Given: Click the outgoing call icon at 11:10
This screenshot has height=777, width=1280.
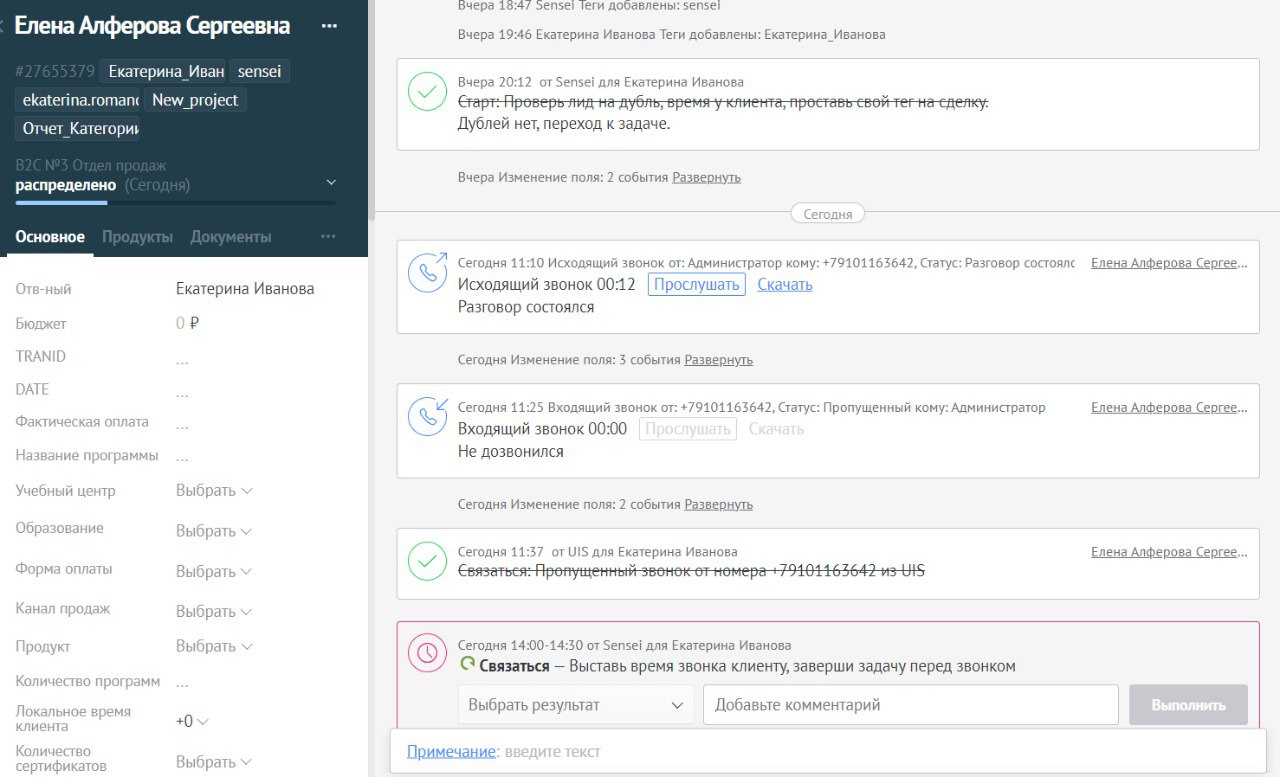Looking at the screenshot, I should coord(428,271).
